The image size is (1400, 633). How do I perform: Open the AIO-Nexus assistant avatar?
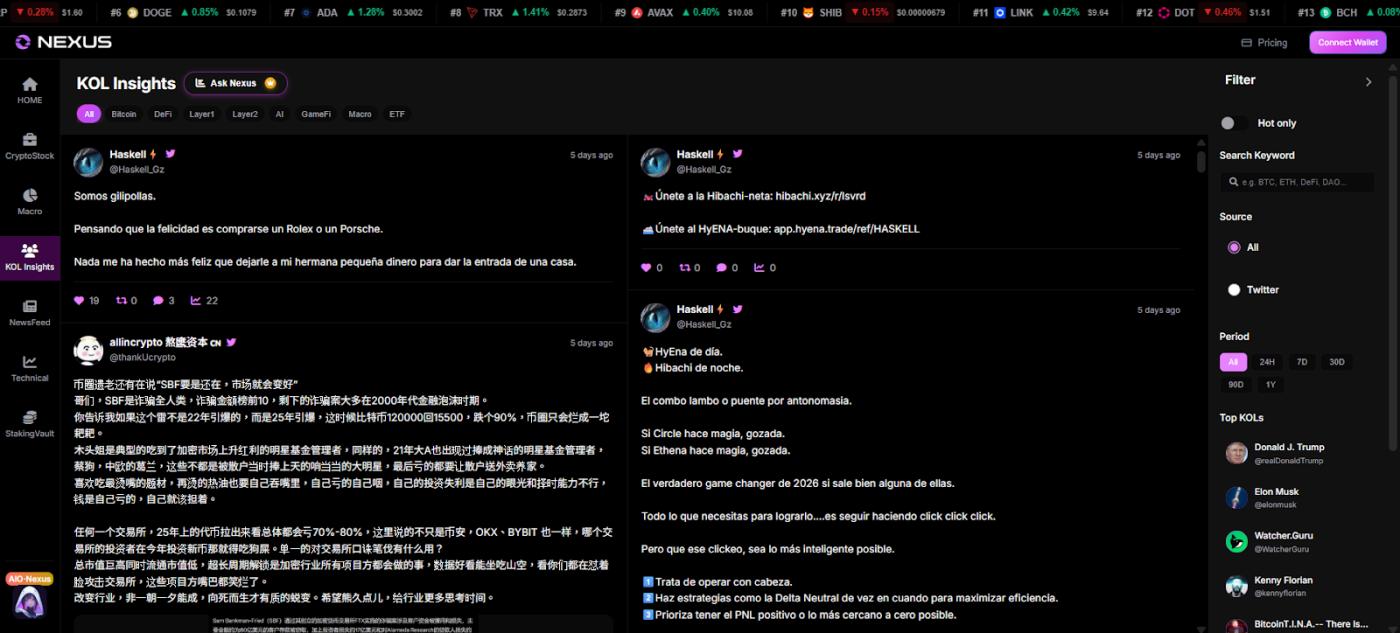(x=29, y=602)
